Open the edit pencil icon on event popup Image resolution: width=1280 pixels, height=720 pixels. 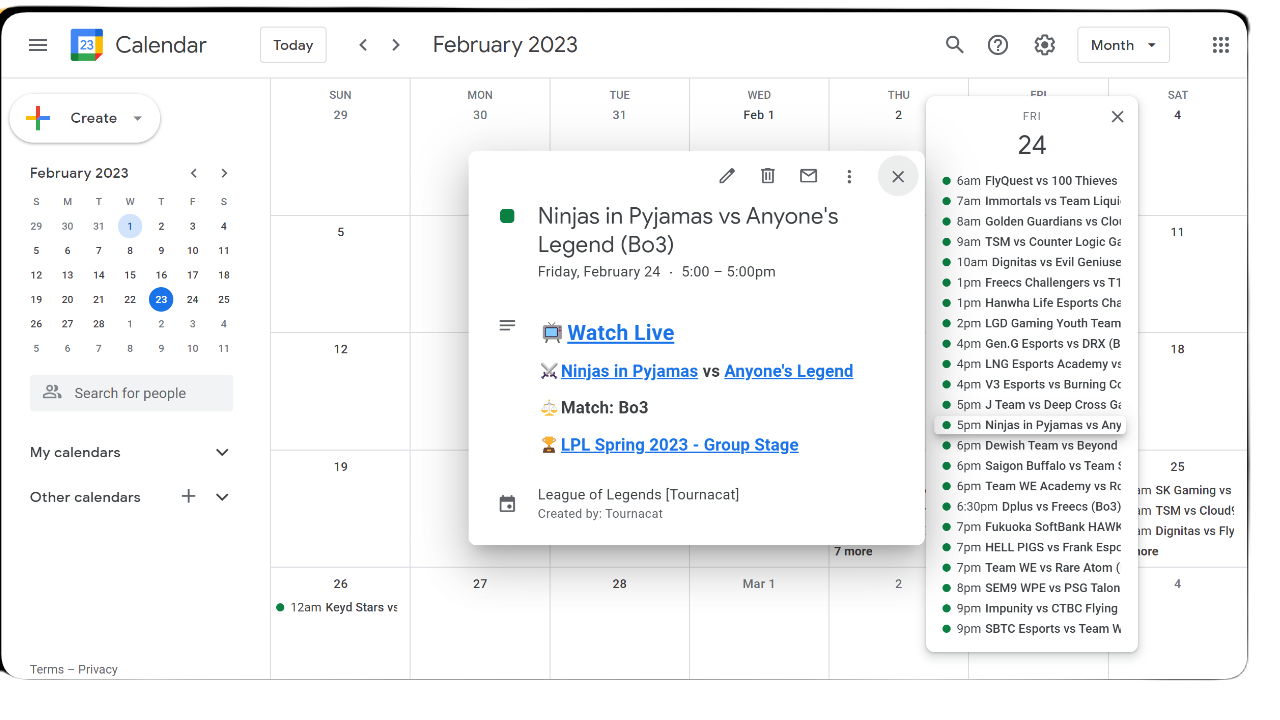(726, 175)
